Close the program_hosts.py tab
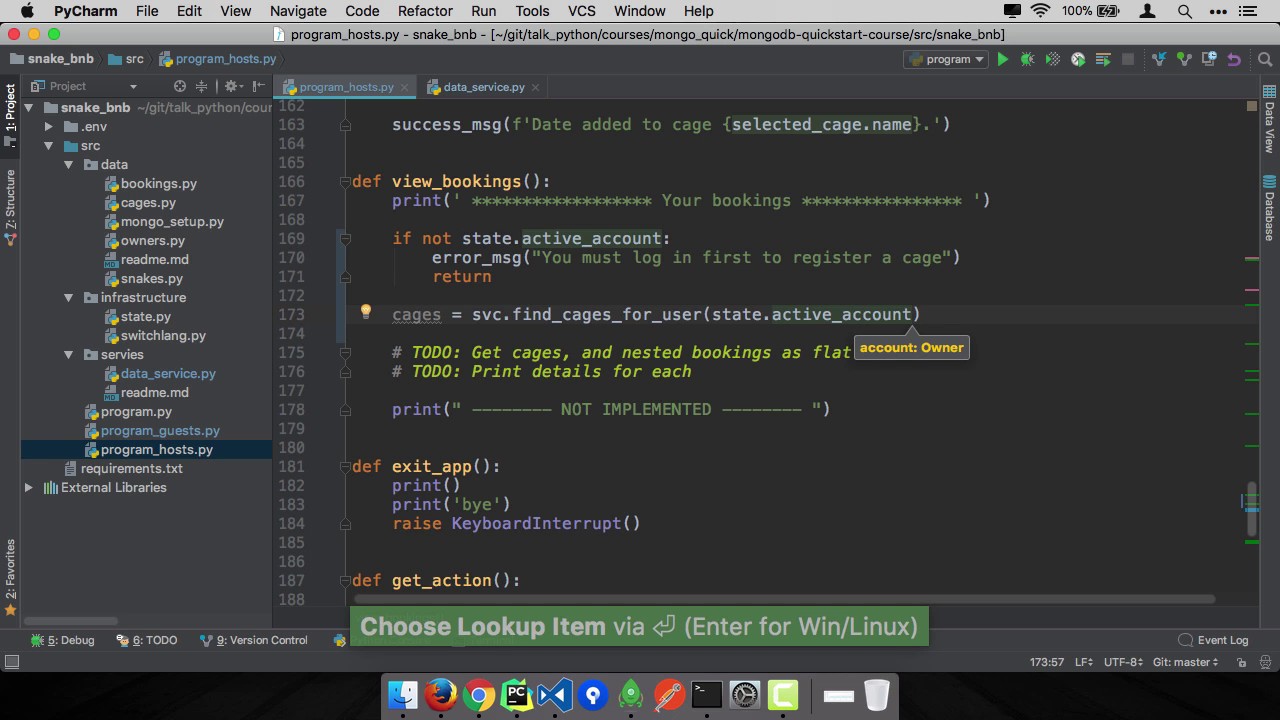Image resolution: width=1280 pixels, height=720 pixels. coord(406,87)
